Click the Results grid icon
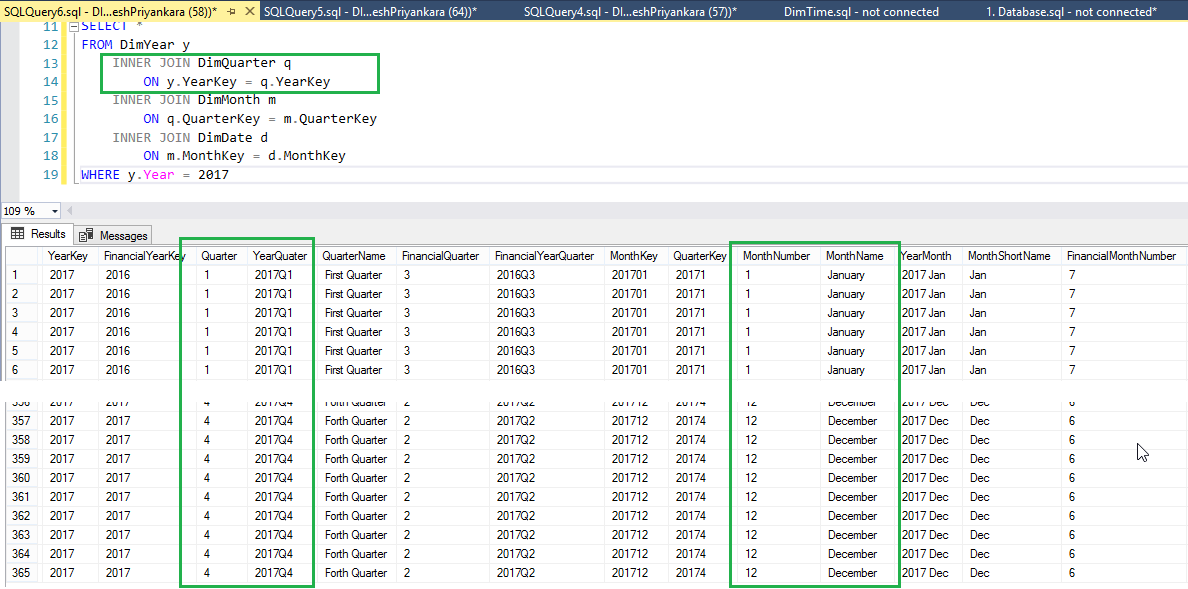Viewport: 1188px width, 589px height. (x=17, y=235)
